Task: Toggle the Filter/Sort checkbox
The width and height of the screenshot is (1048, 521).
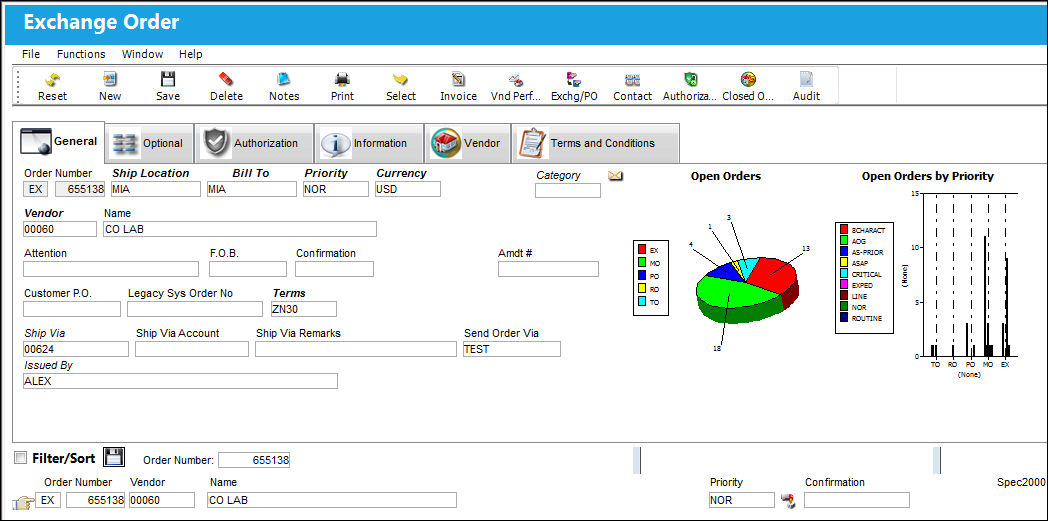Action: (x=21, y=458)
